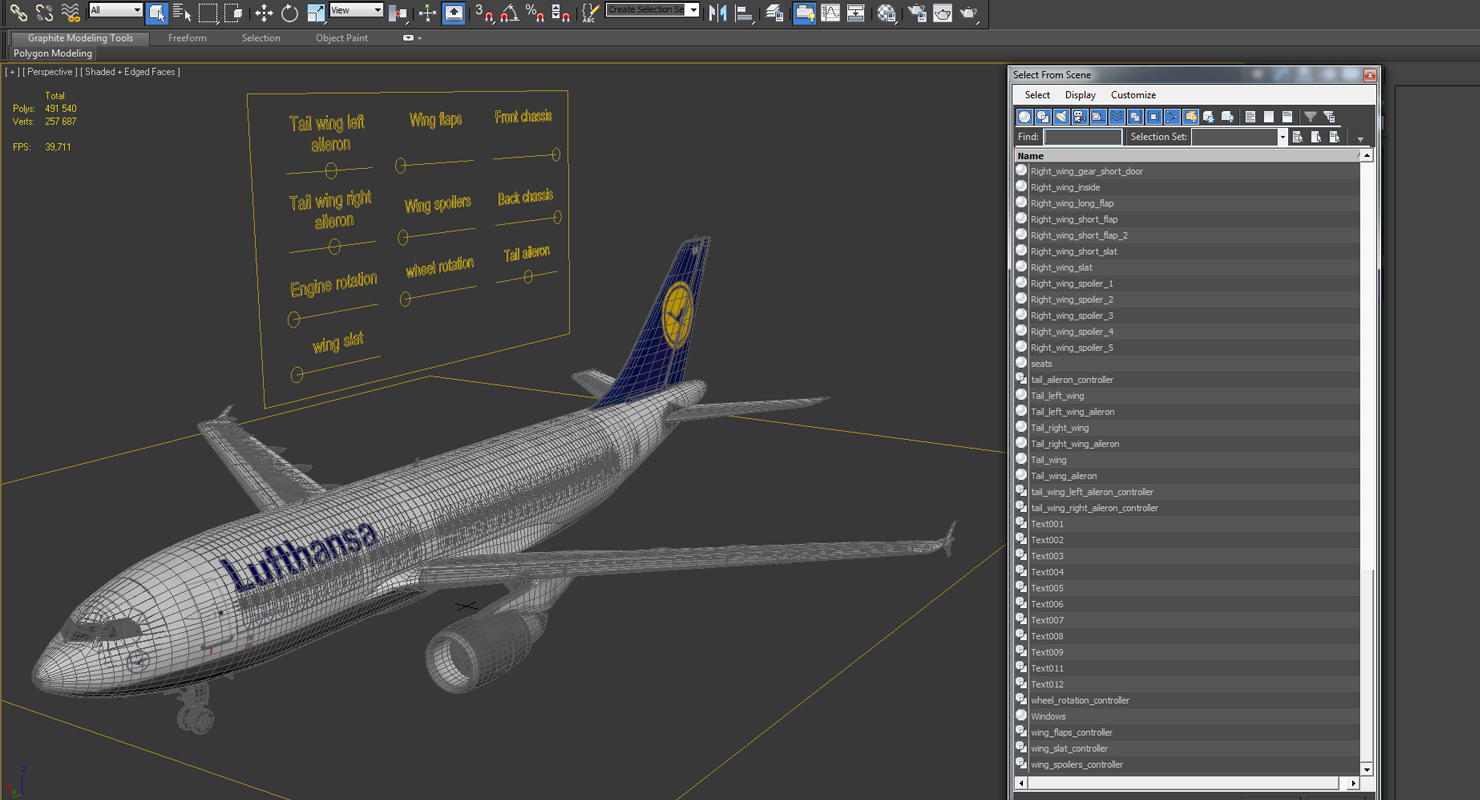This screenshot has height=800, width=1480.
Task: Click the Use Pivot Point Center icon
Action: point(397,13)
